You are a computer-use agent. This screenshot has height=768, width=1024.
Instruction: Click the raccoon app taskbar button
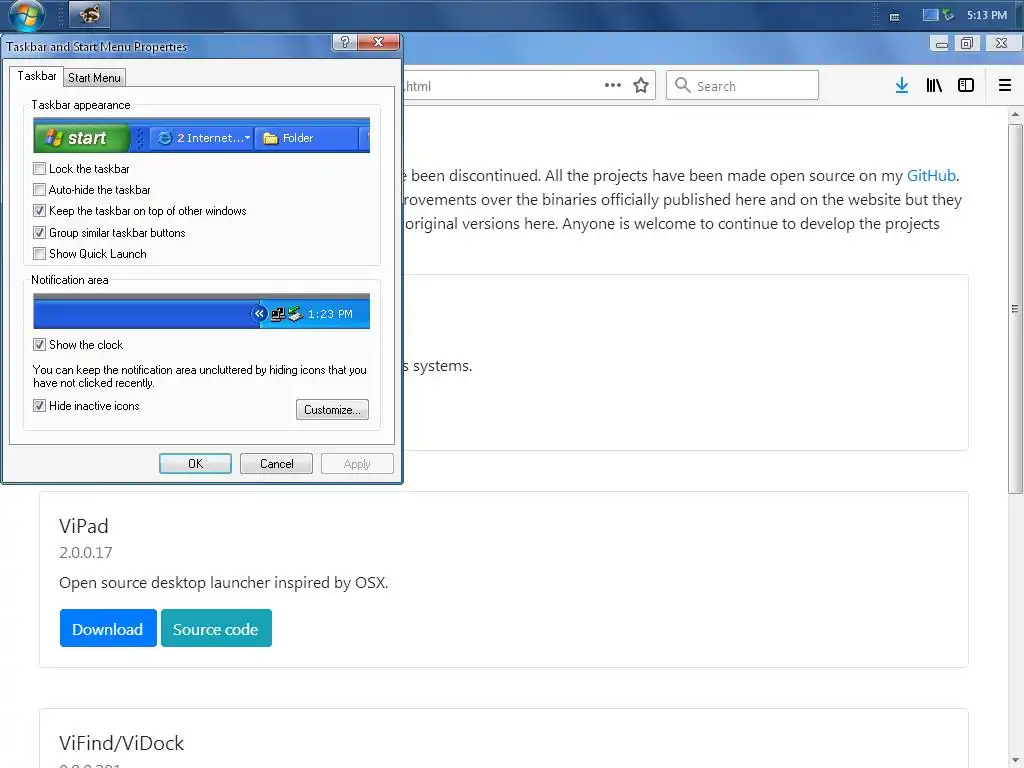[x=89, y=14]
